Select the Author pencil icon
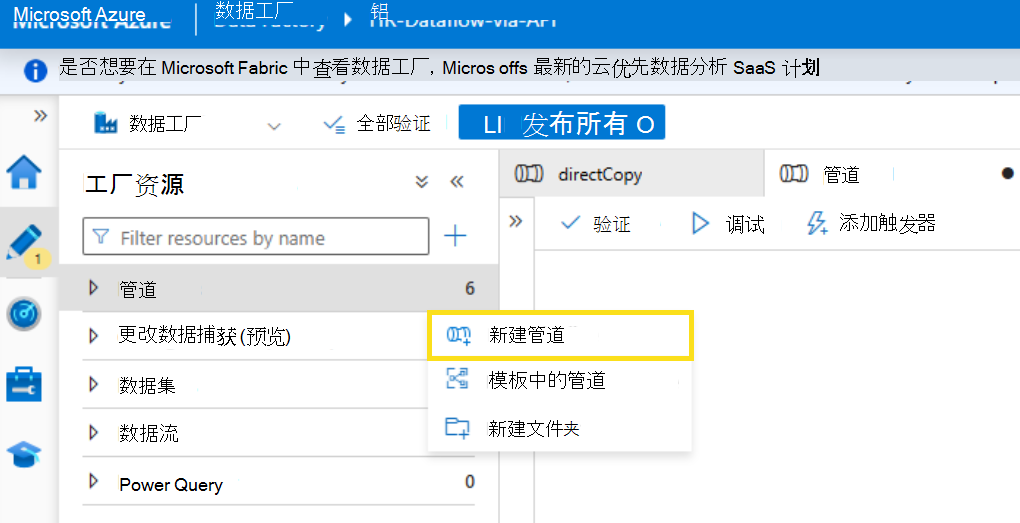Image resolution: width=1020 pixels, height=523 pixels. pyautogui.click(x=25, y=243)
